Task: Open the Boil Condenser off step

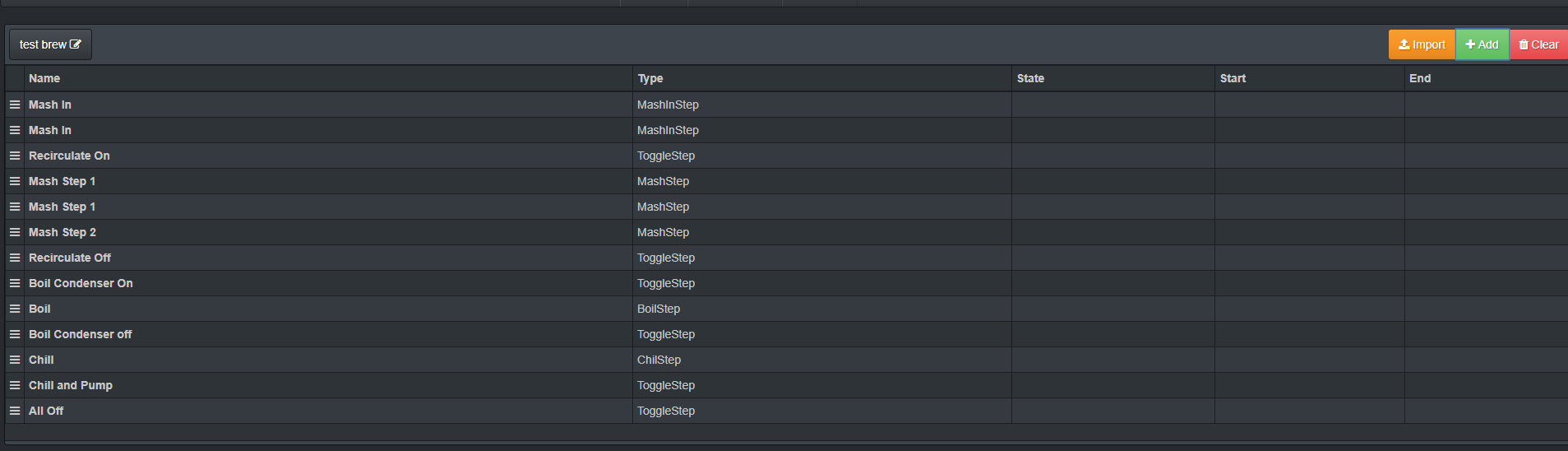Action: coord(80,334)
